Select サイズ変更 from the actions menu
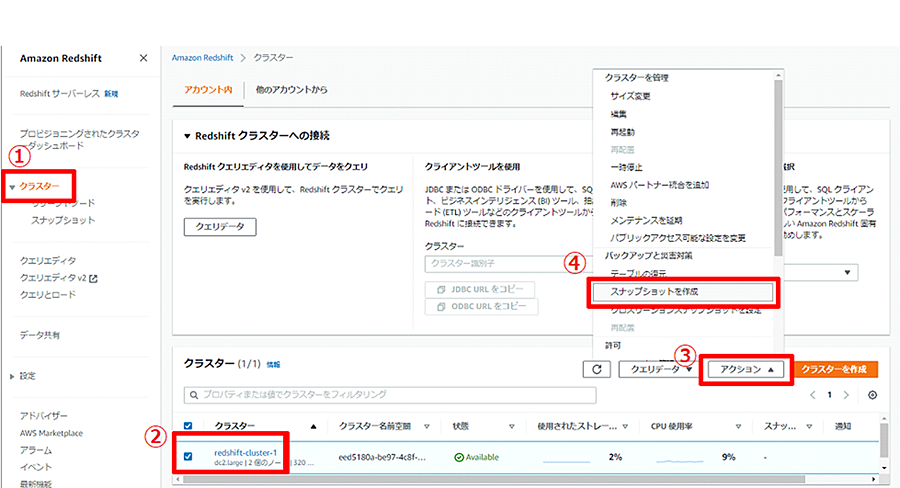 pos(630,96)
